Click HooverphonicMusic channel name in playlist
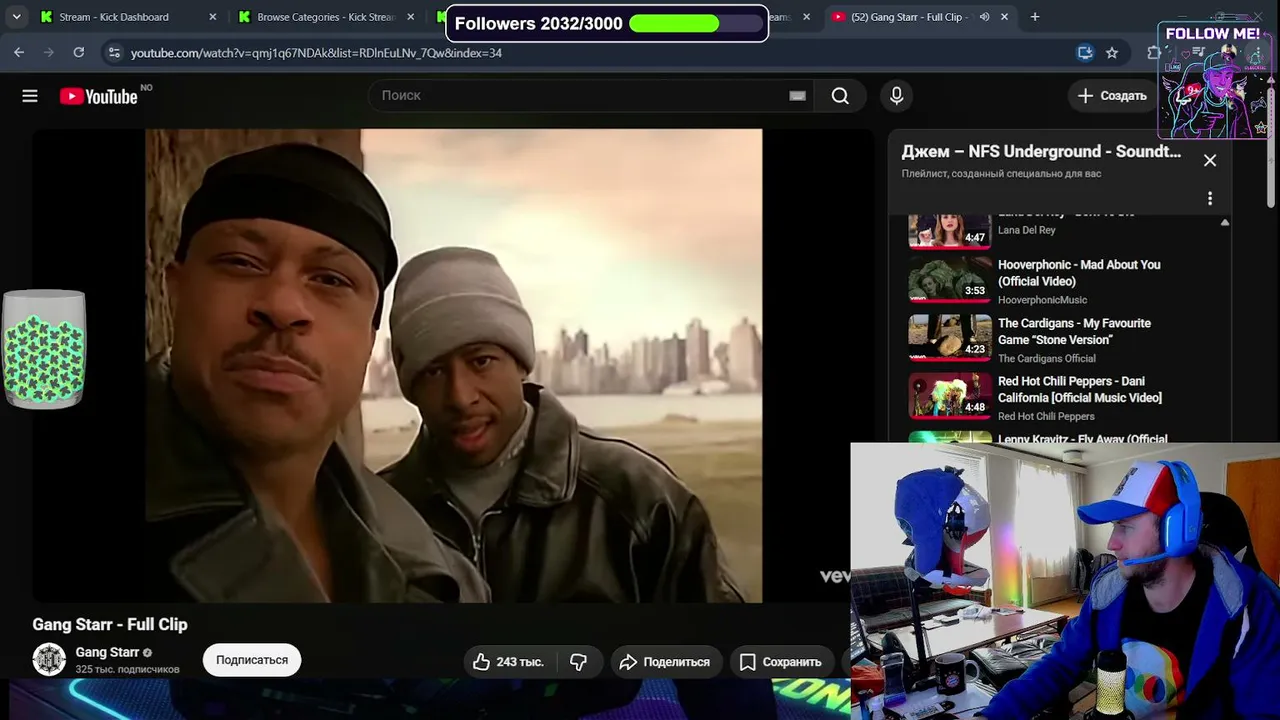This screenshot has height=720, width=1280. [1042, 300]
